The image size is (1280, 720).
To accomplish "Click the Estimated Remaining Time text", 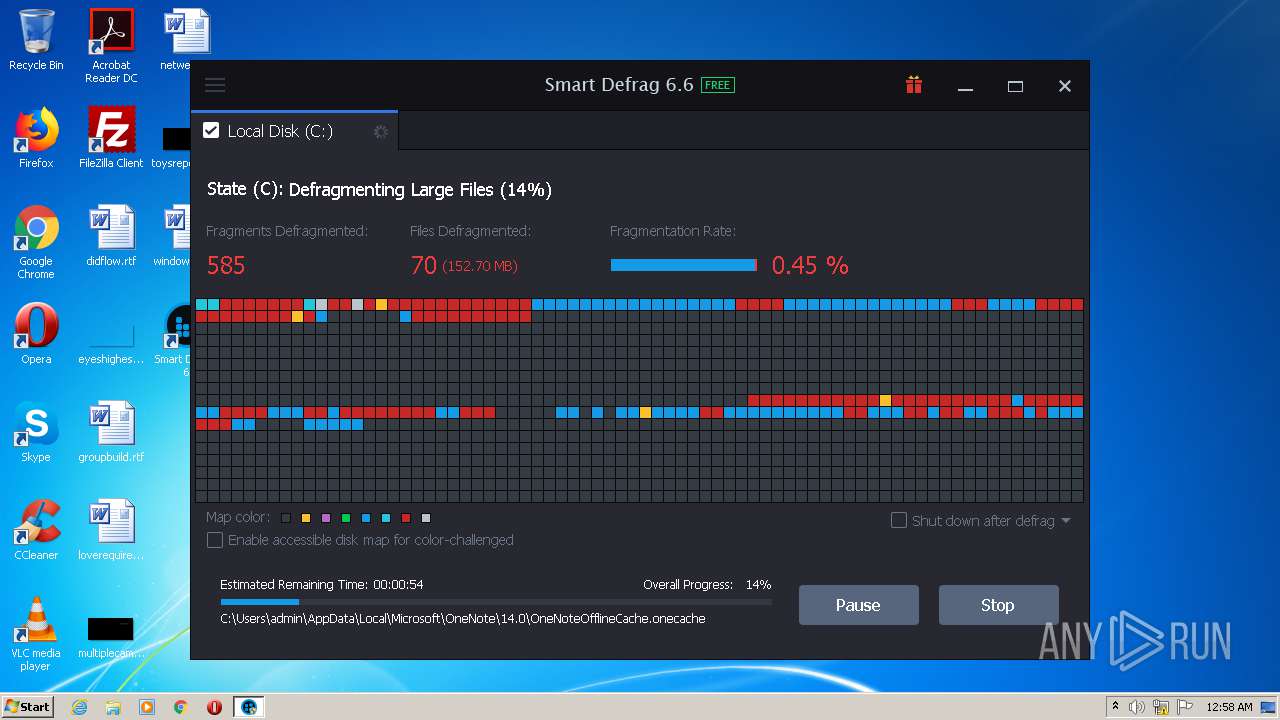I will pos(322,584).
